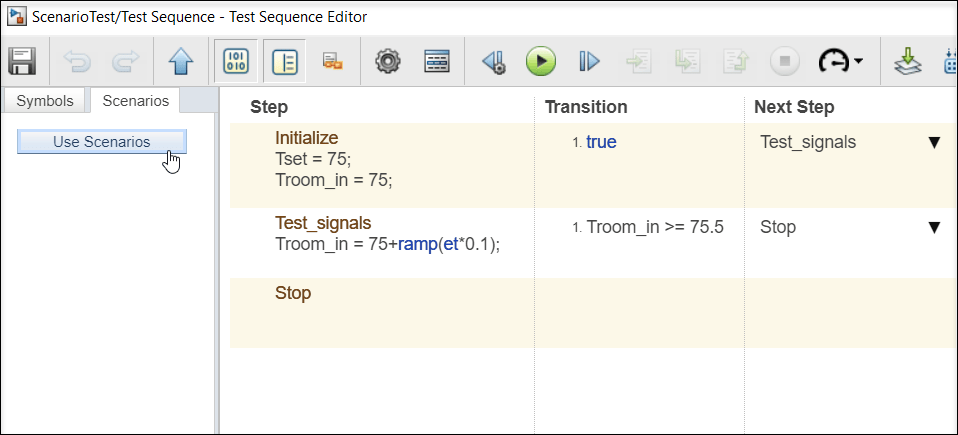Viewport: 958px width, 435px height.
Task: Click the Undo arrow icon
Action: coord(77,61)
